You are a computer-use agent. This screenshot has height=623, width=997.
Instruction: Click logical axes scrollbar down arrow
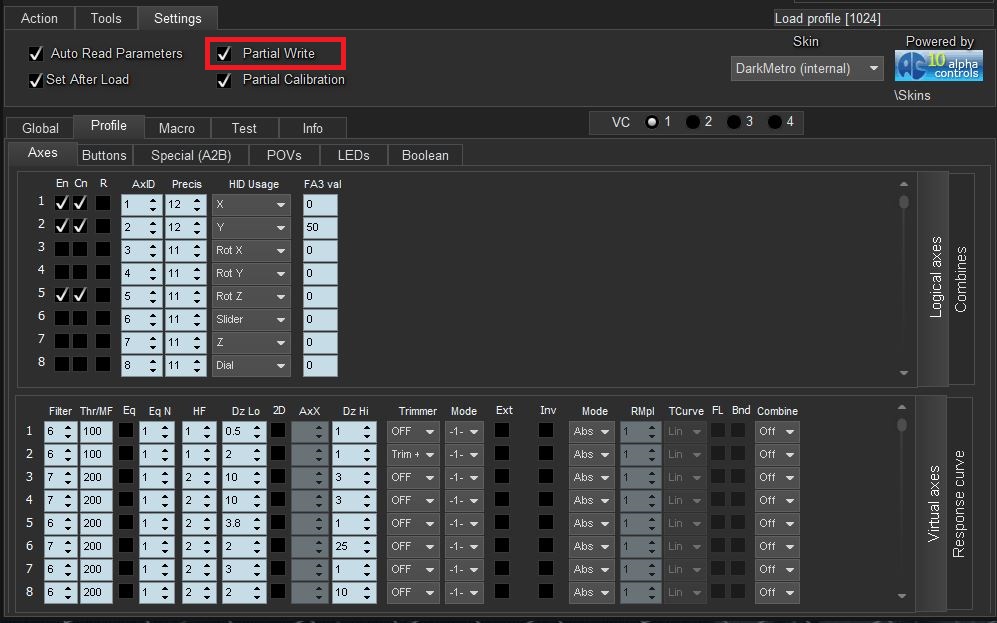904,373
